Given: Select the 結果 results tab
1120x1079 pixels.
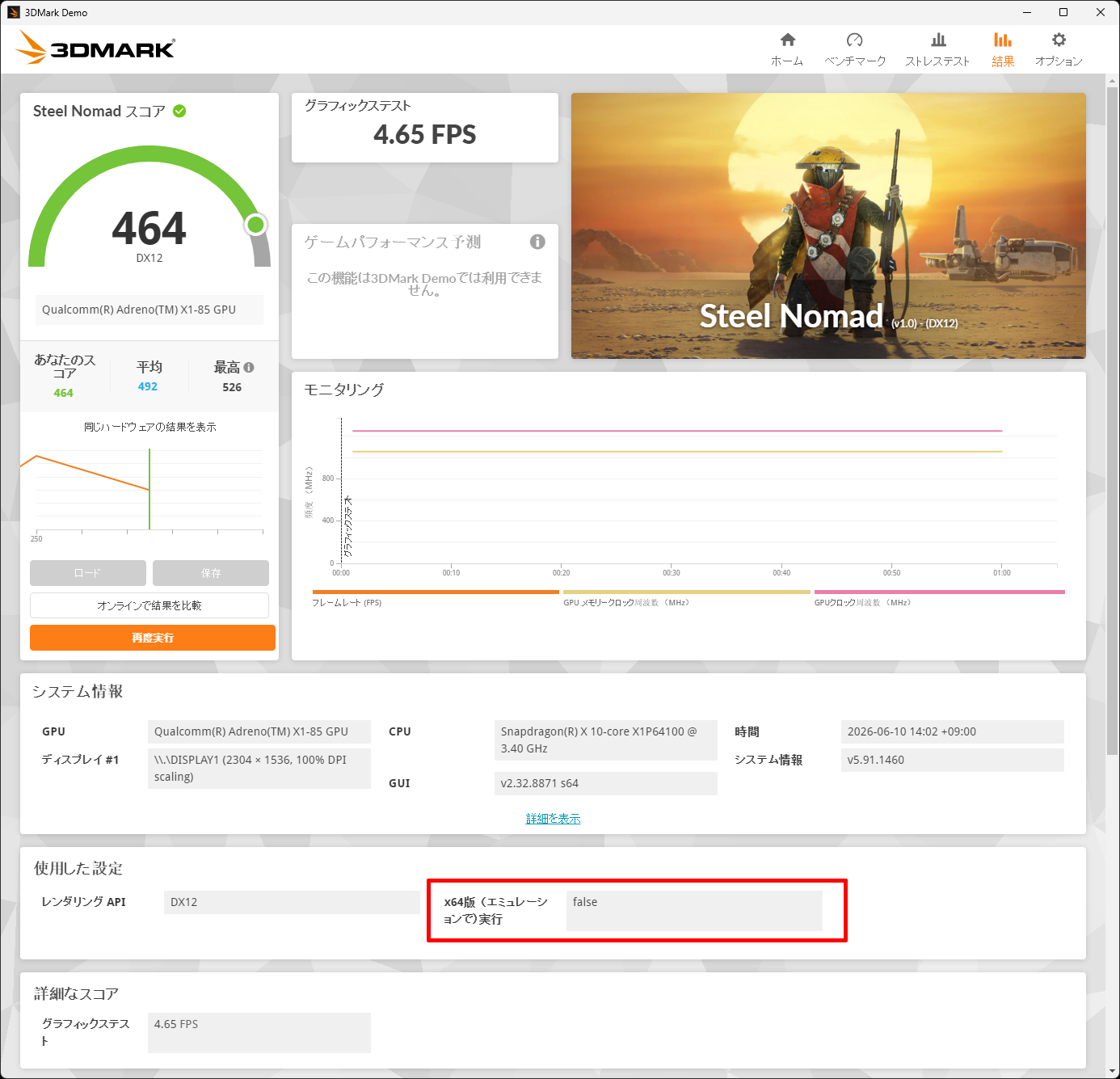Looking at the screenshot, I should (x=1003, y=49).
